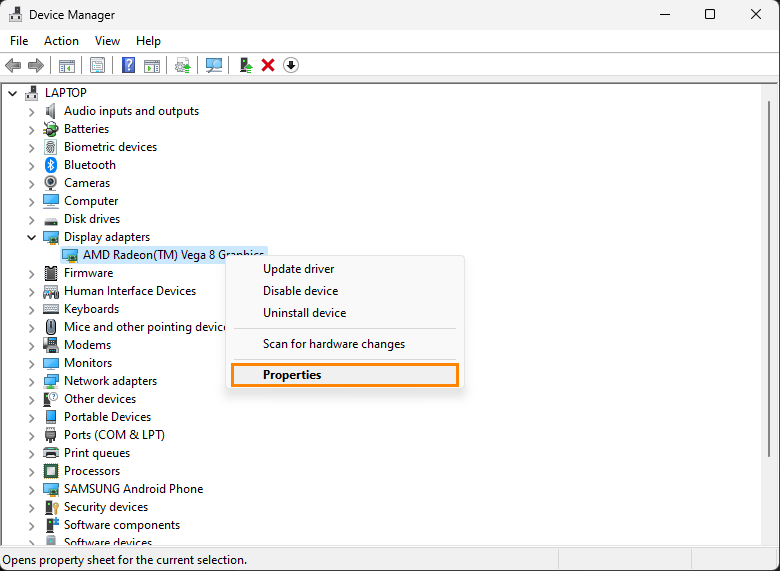Select the LAPTOP root computer label
The image size is (780, 571).
(x=66, y=93)
